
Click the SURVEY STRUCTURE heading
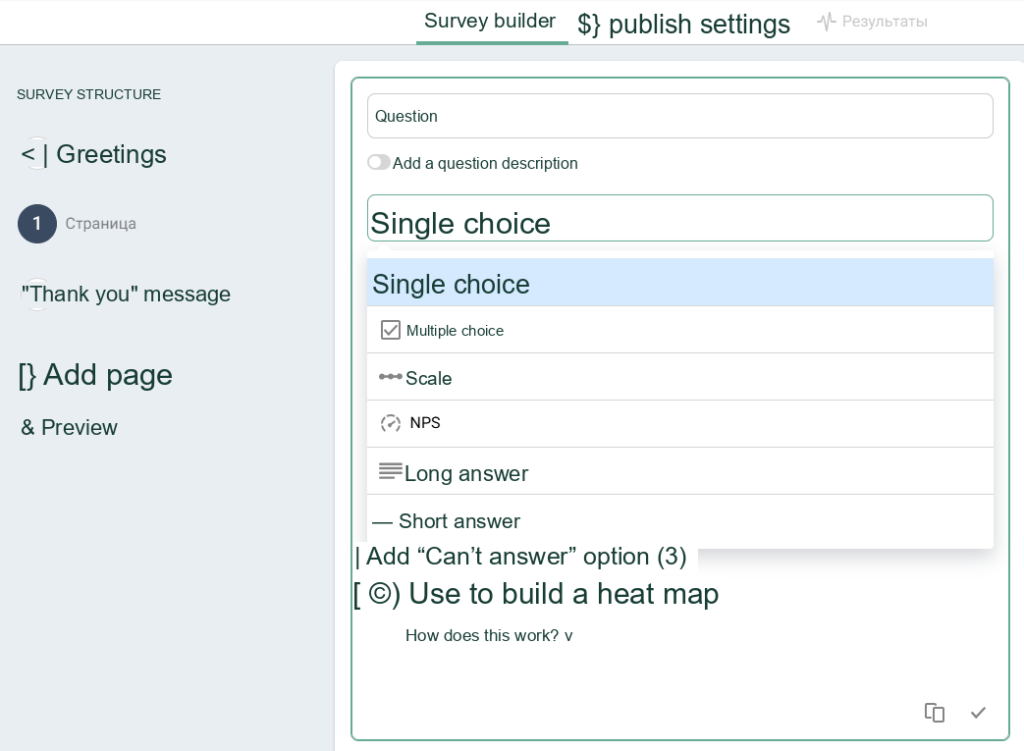pos(89,94)
